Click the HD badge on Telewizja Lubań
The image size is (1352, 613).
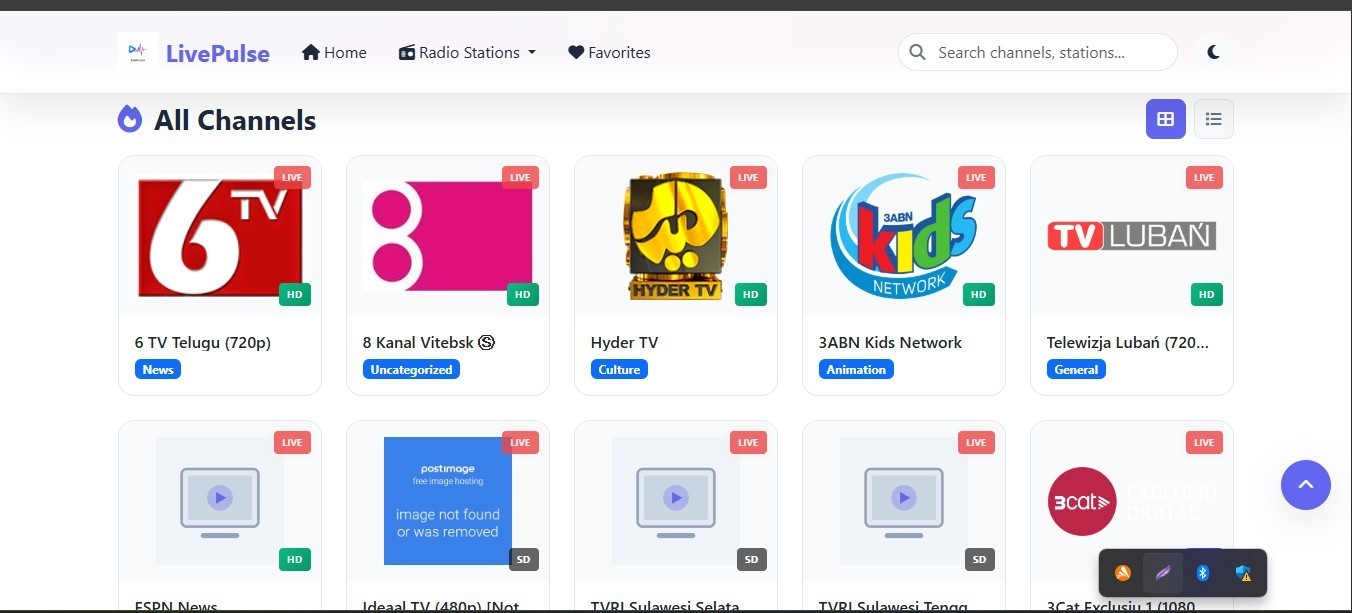click(x=1206, y=294)
